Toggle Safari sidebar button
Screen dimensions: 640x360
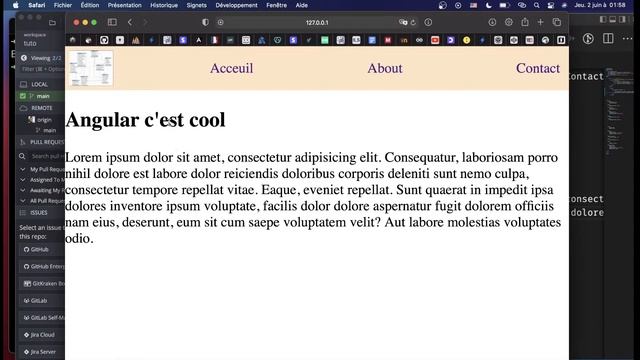[x=112, y=22]
